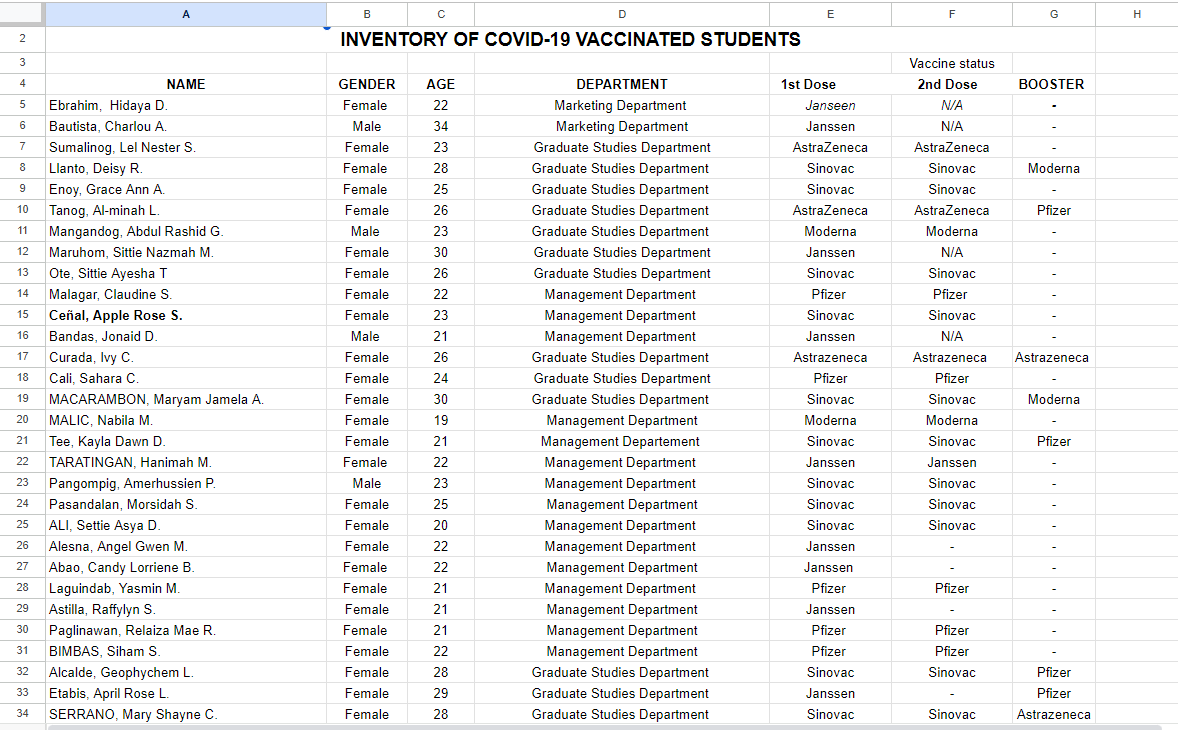Select column D header
Image resolution: width=1178 pixels, height=730 pixels.
(x=621, y=13)
